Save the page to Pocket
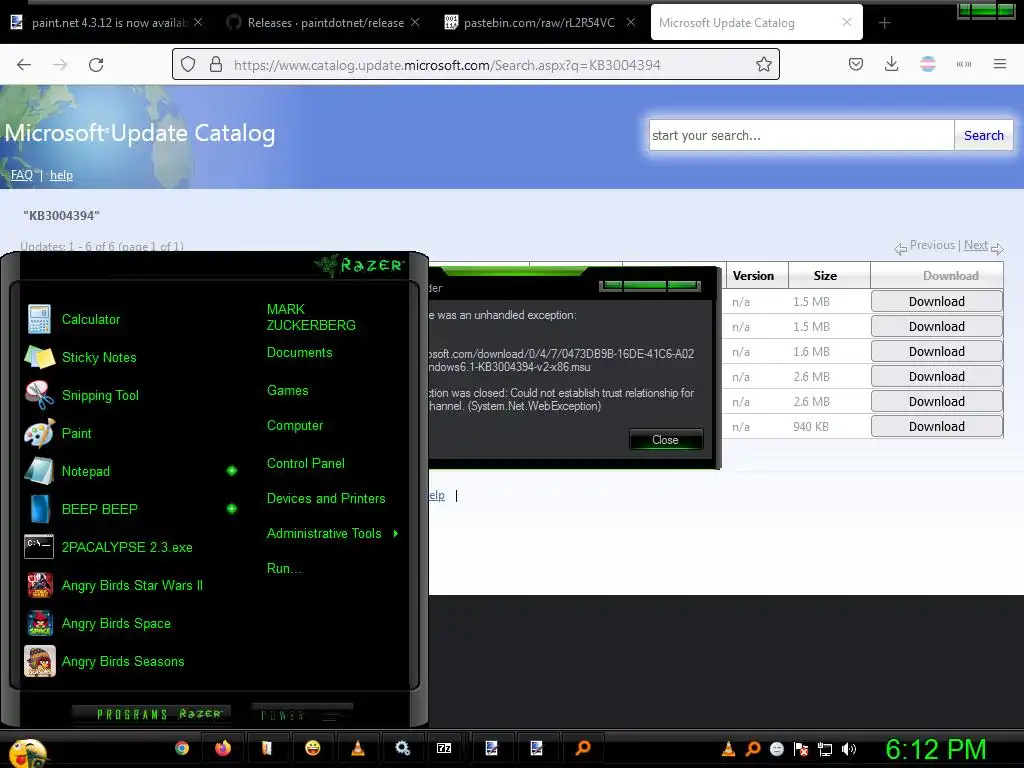This screenshot has width=1024, height=768. click(856, 64)
